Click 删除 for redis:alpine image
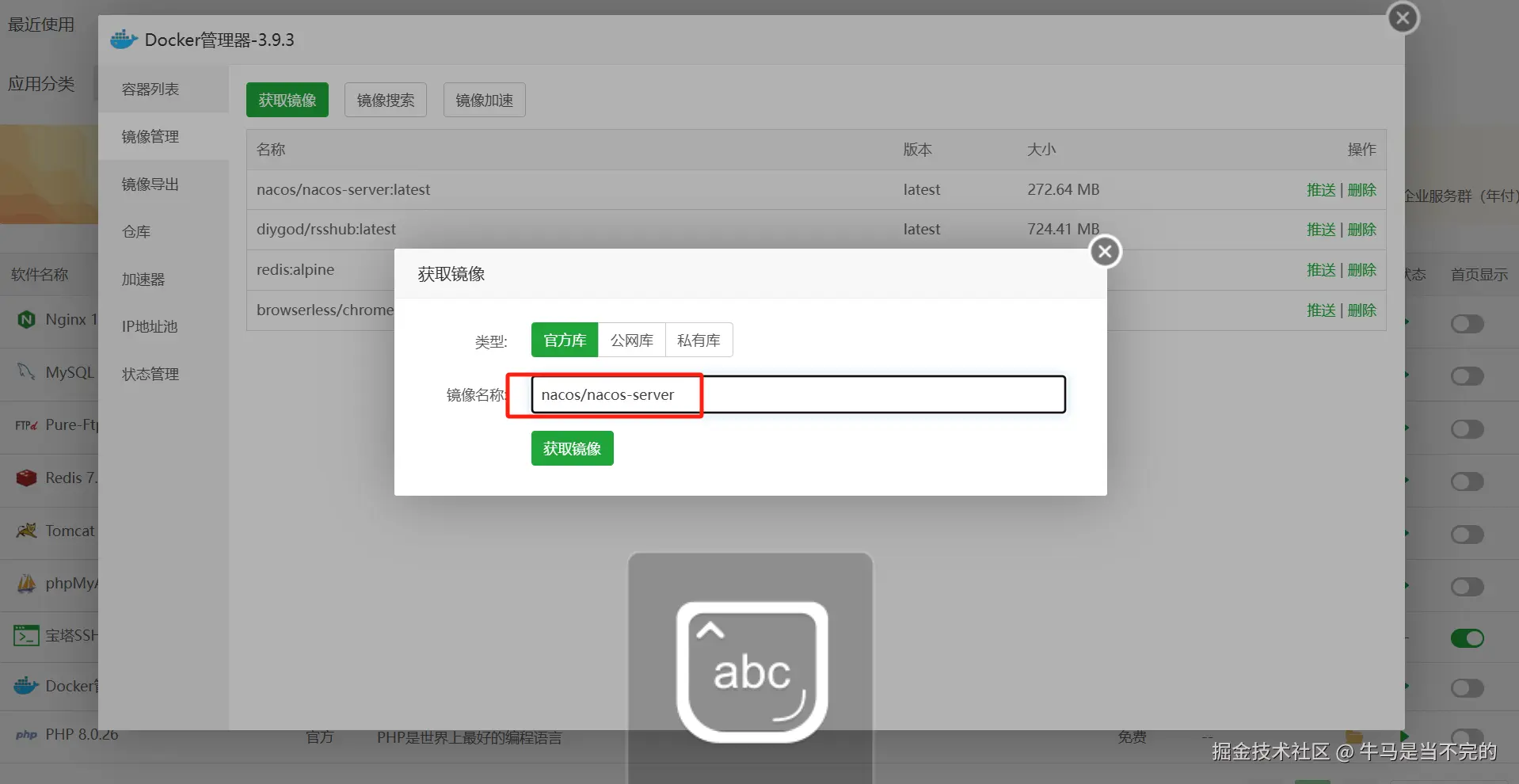 point(1362,270)
